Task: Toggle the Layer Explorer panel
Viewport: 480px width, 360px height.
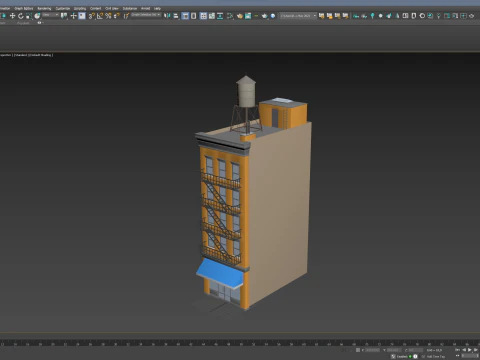Action: 194,16
